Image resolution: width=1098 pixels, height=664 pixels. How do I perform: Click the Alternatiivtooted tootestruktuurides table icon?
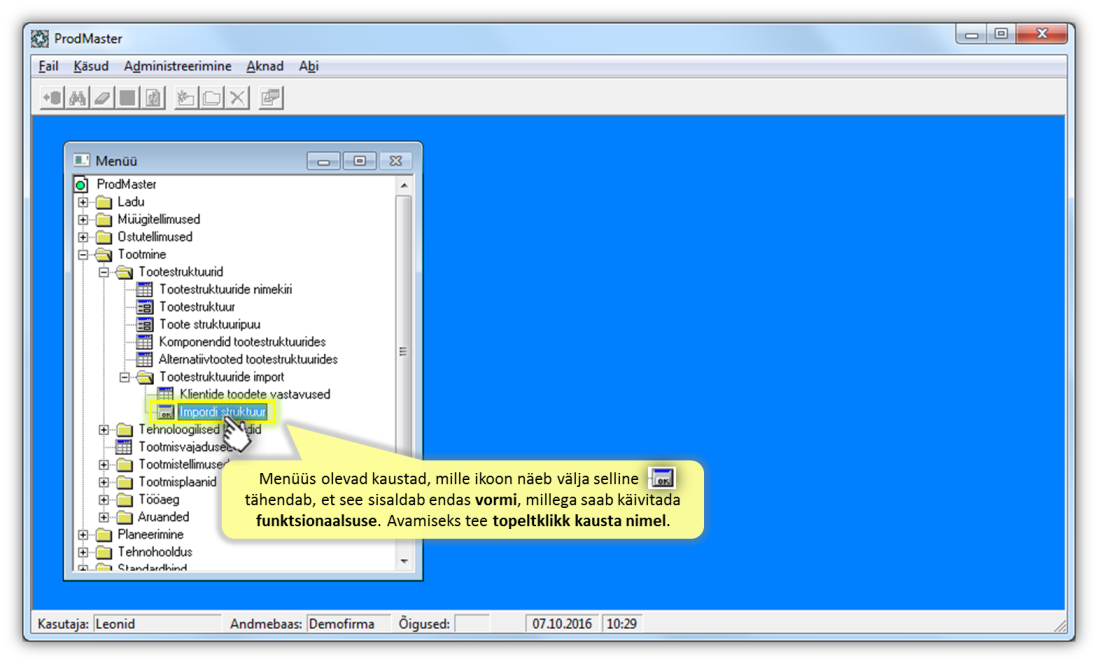pyautogui.click(x=144, y=359)
